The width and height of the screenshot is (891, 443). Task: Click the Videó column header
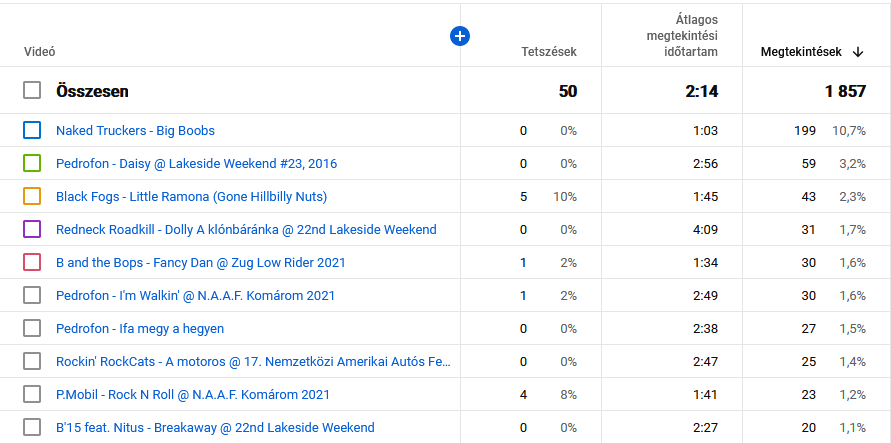39,51
